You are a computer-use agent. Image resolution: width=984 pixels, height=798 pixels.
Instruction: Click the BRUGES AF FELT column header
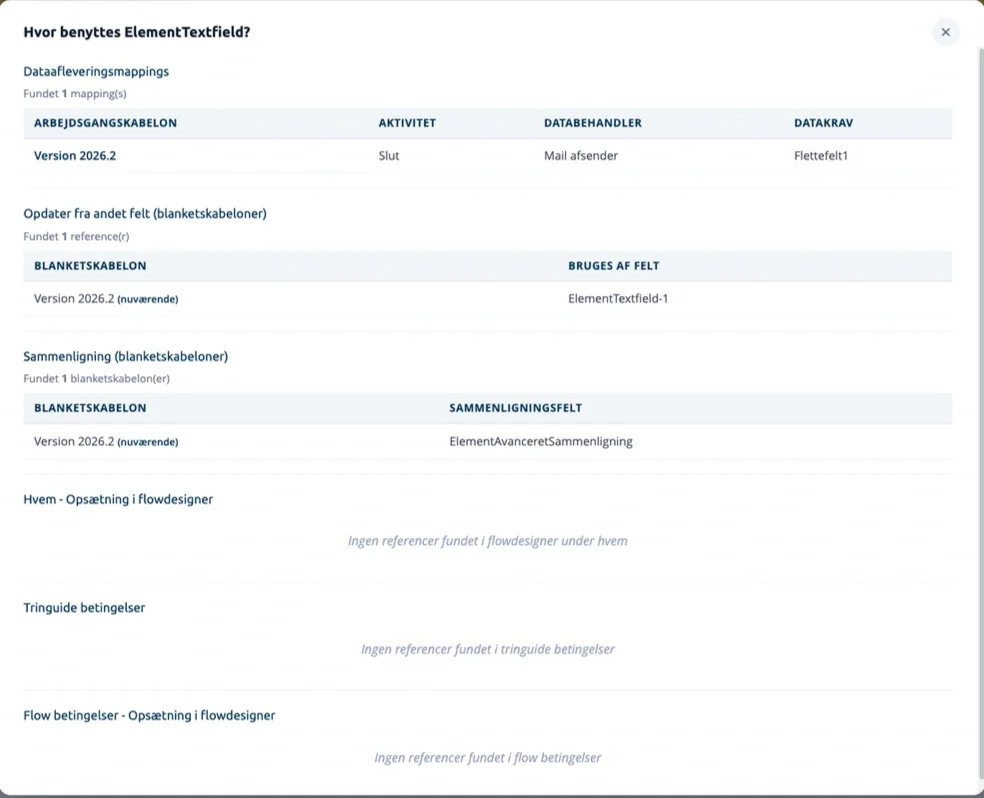tap(613, 266)
